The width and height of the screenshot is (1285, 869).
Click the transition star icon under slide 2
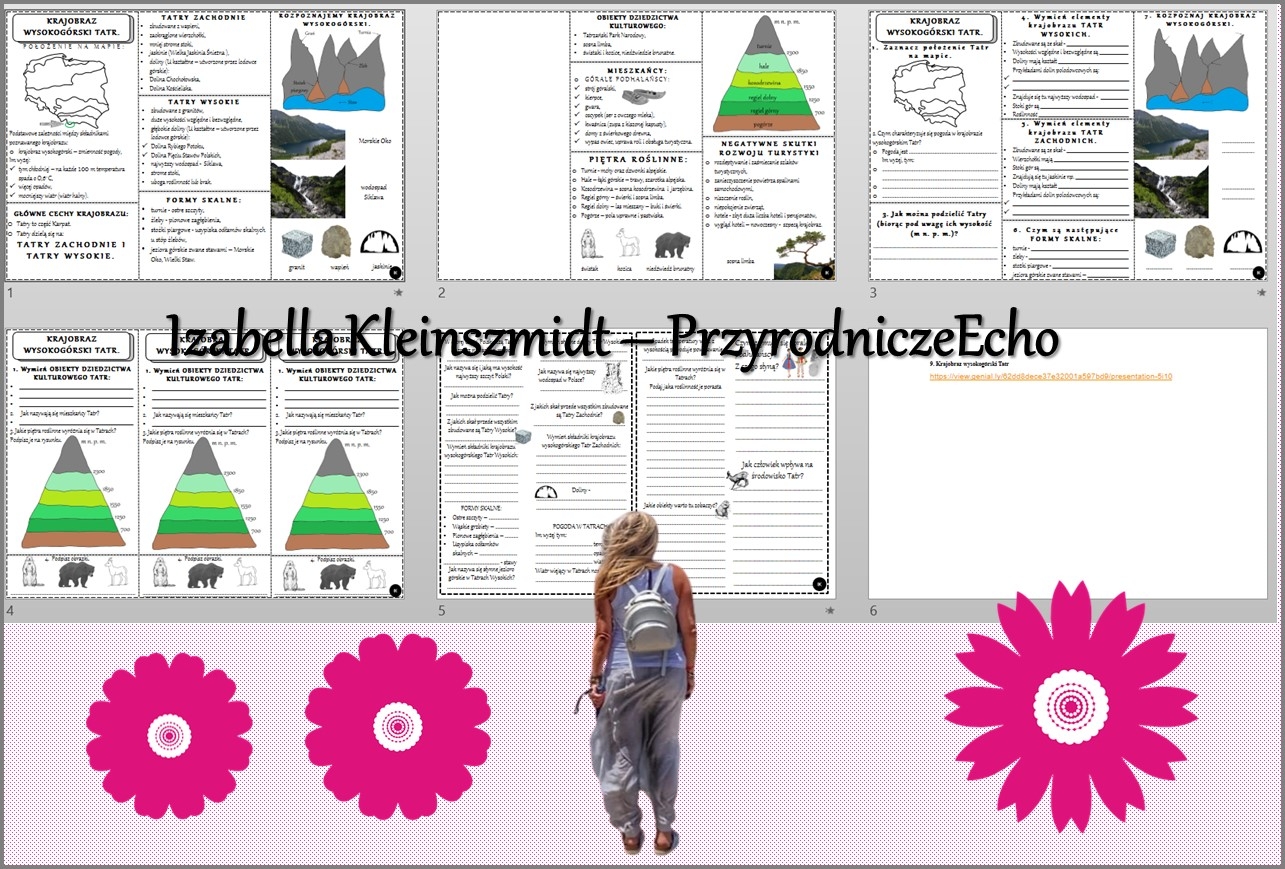coord(830,293)
